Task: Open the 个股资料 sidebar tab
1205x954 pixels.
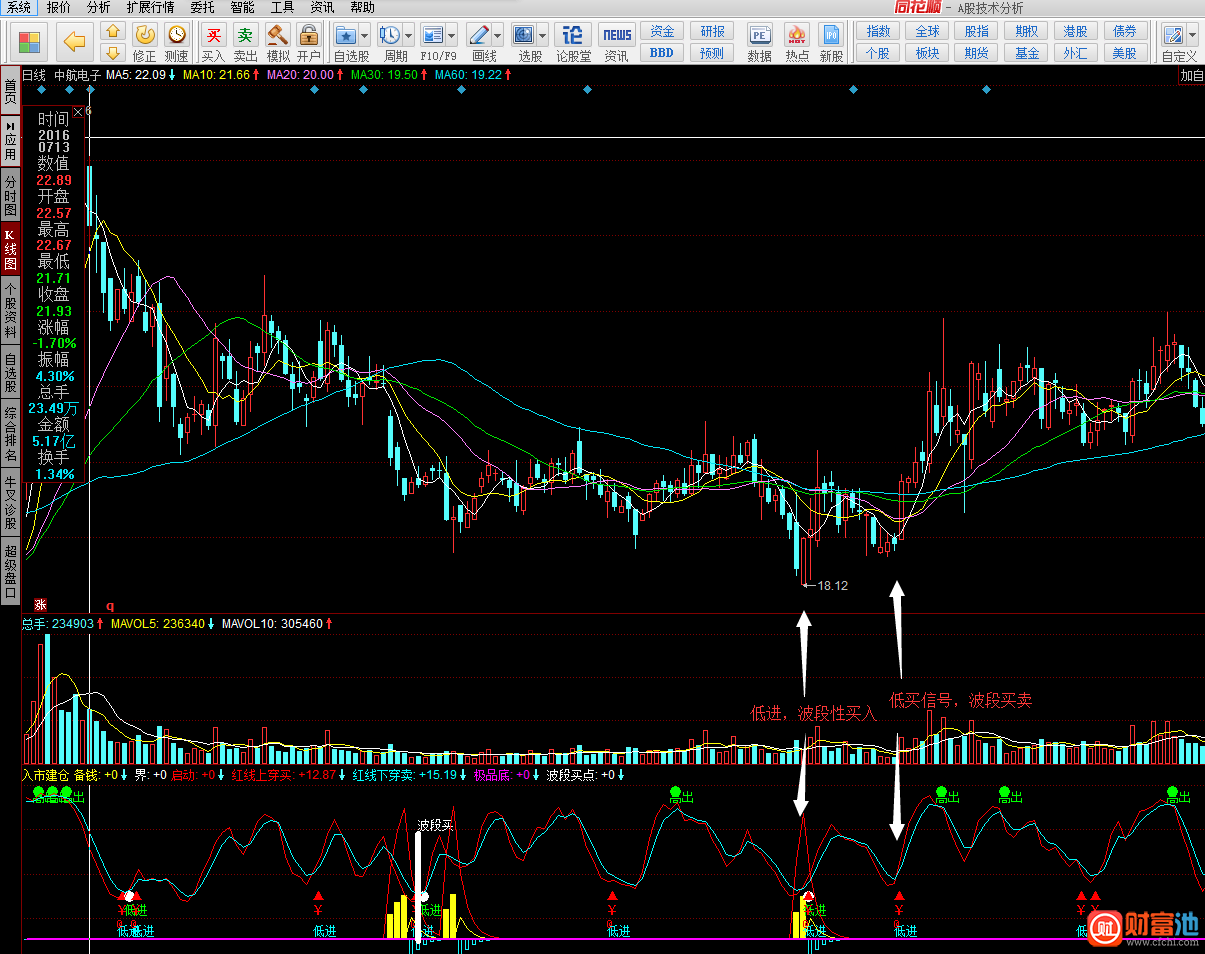Action: pos(10,310)
